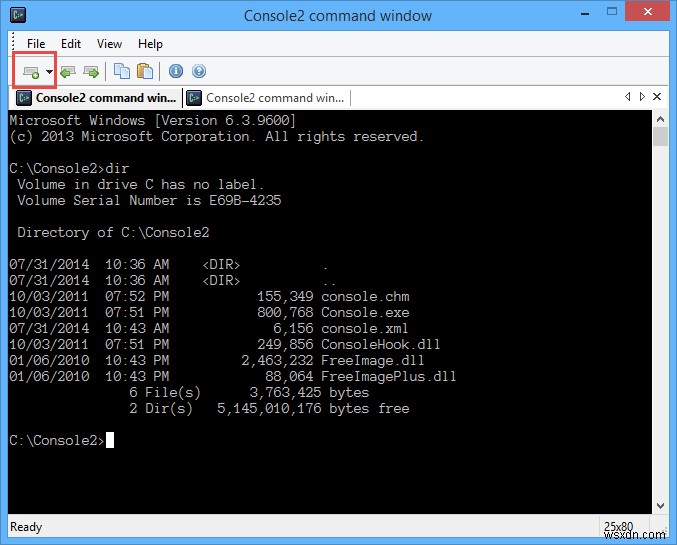Click the 5,145,010,176 bytes free text
Image resolution: width=677 pixels, height=545 pixels.
tap(313, 409)
